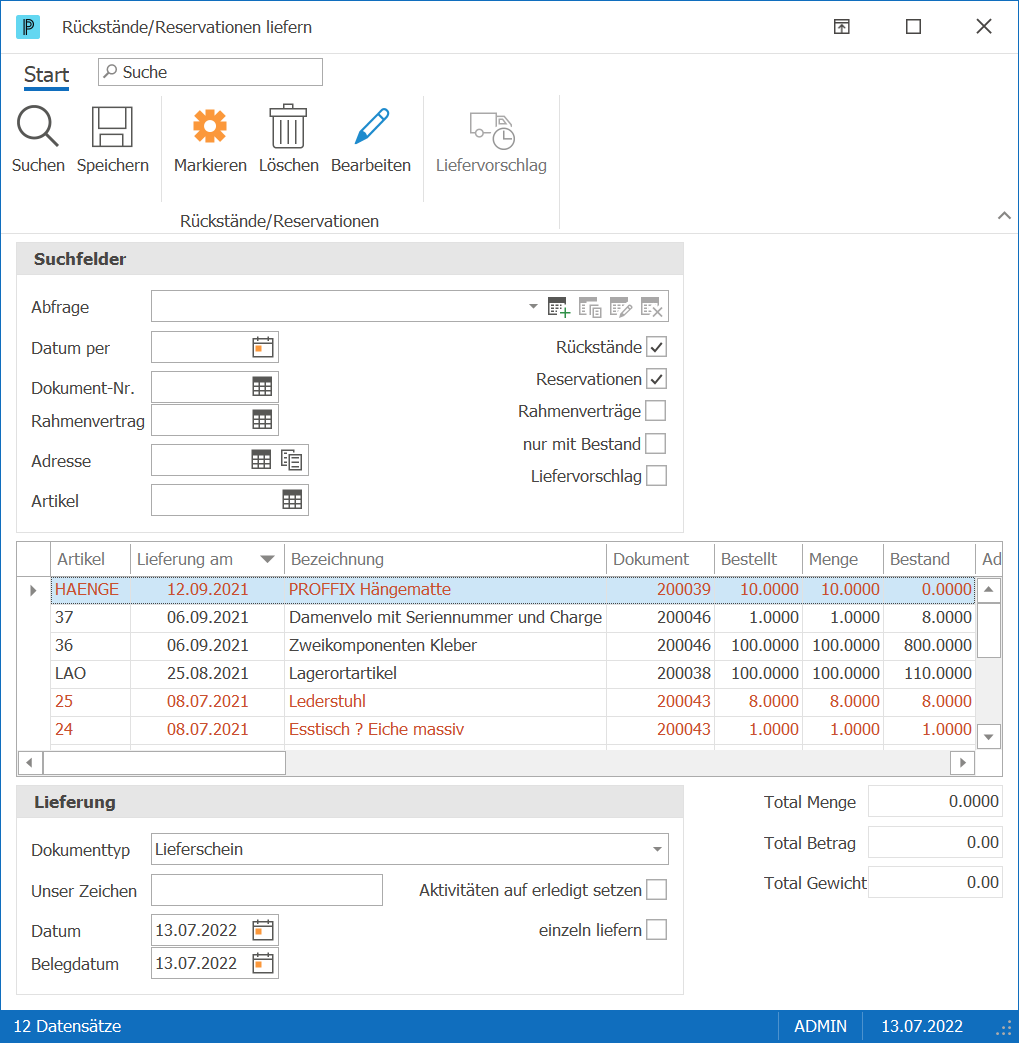Open calendar for Datum per
The height and width of the screenshot is (1043, 1019).
point(263,347)
